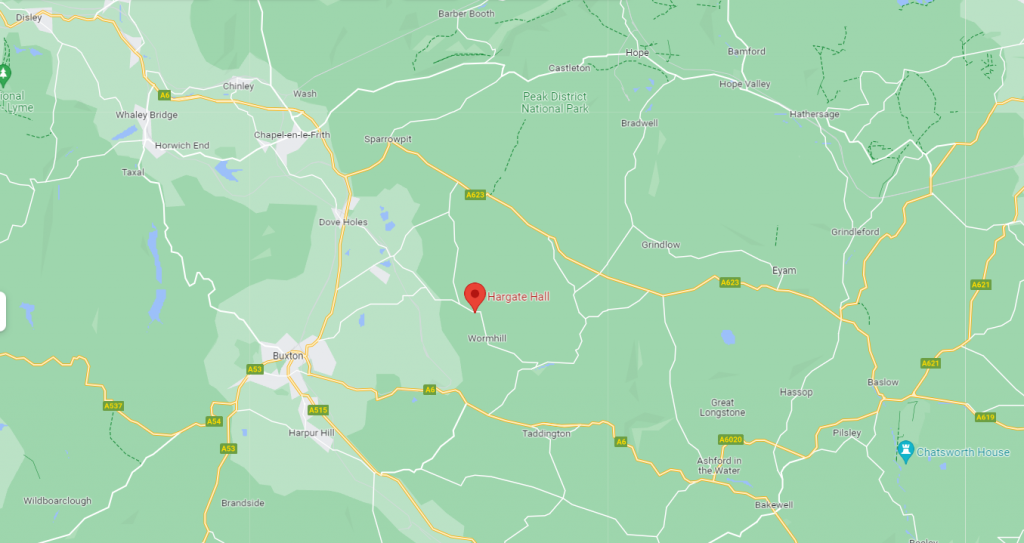Select the Peak District National Park label
This screenshot has height=543, width=1024.
555,103
